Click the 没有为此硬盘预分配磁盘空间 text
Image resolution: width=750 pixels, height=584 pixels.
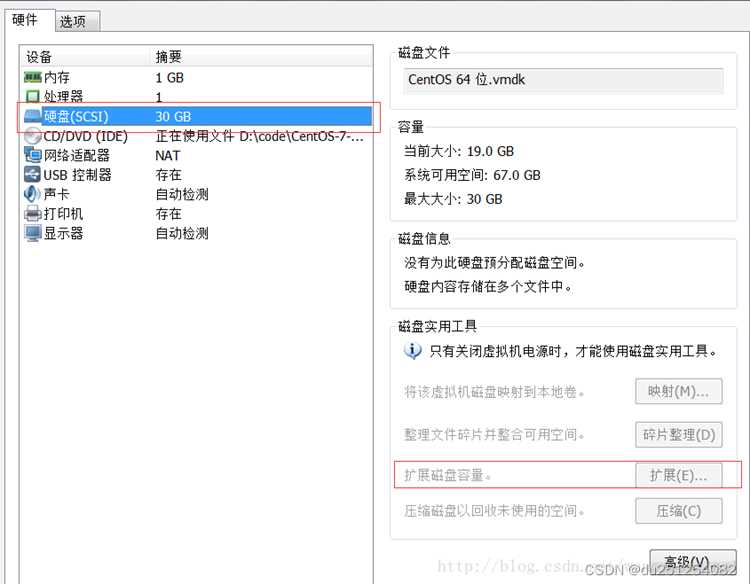click(495, 263)
